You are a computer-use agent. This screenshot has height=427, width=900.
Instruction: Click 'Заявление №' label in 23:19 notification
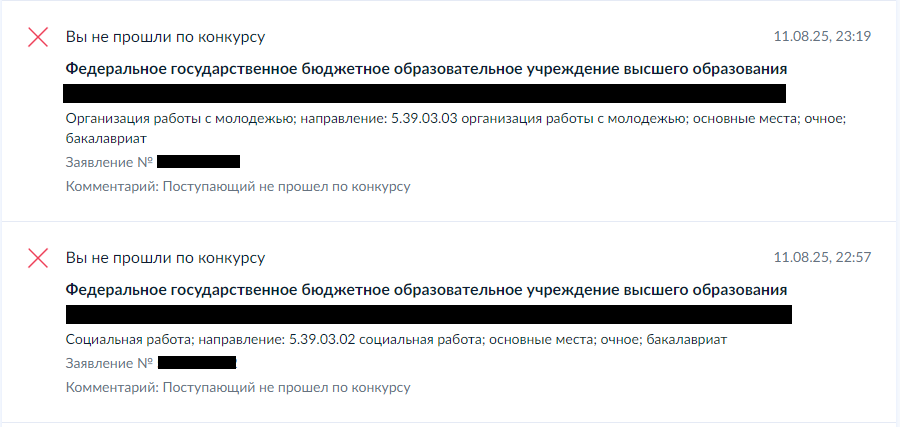(x=108, y=161)
